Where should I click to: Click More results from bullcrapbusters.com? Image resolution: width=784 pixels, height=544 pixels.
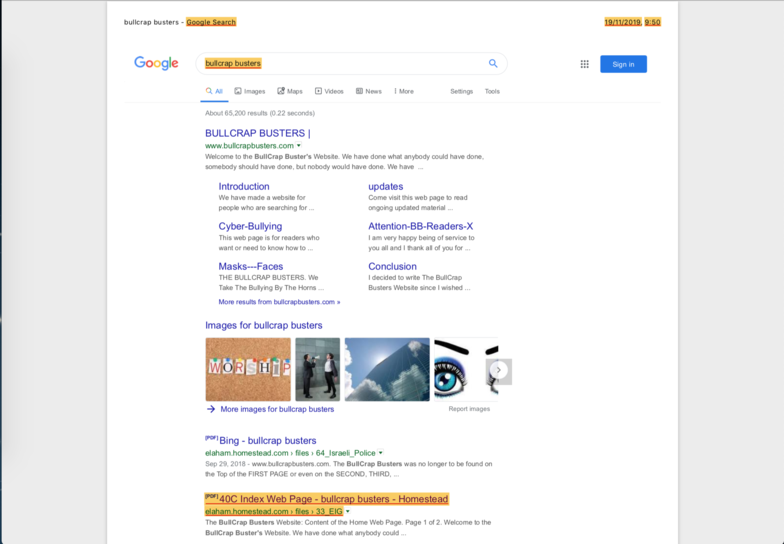point(279,302)
